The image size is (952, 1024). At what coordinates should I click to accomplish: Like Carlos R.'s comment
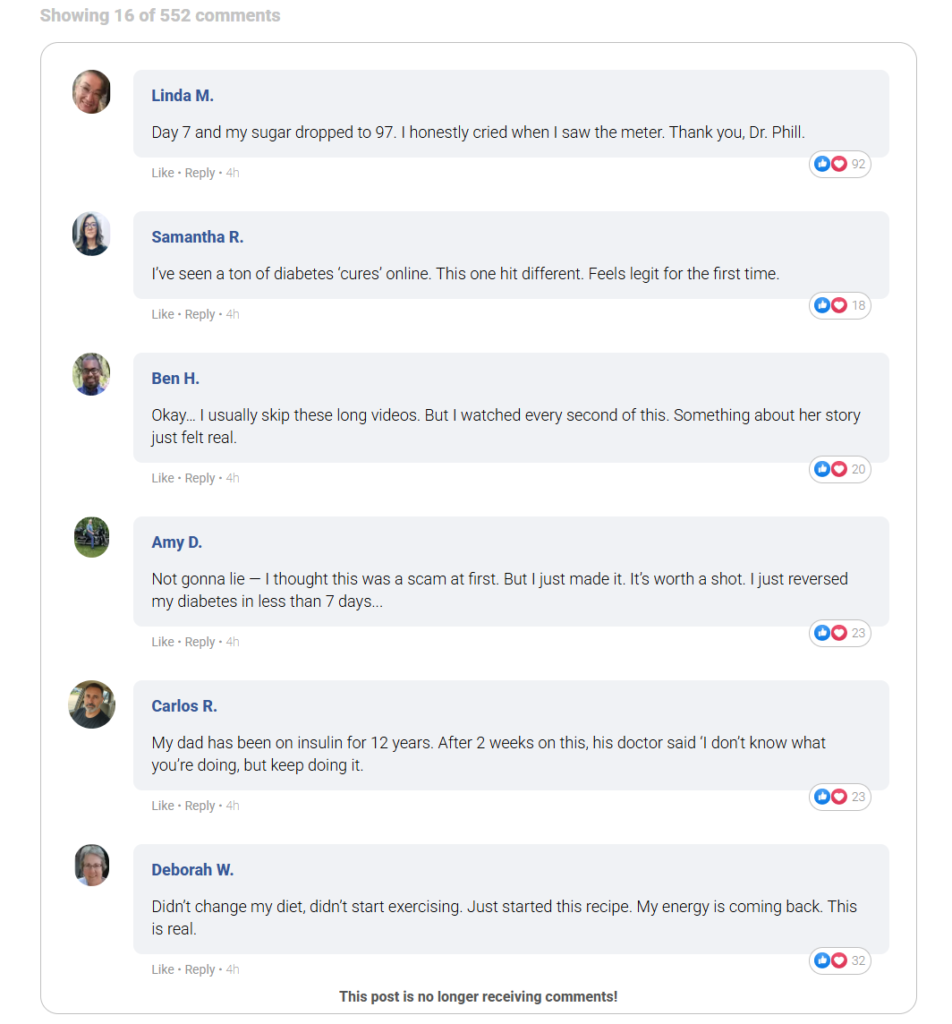[x=162, y=806]
